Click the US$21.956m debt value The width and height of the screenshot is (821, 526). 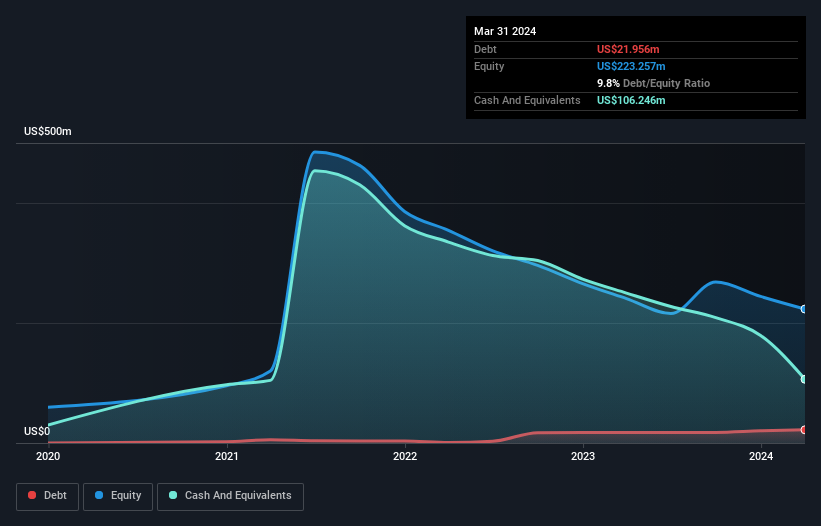(628, 49)
